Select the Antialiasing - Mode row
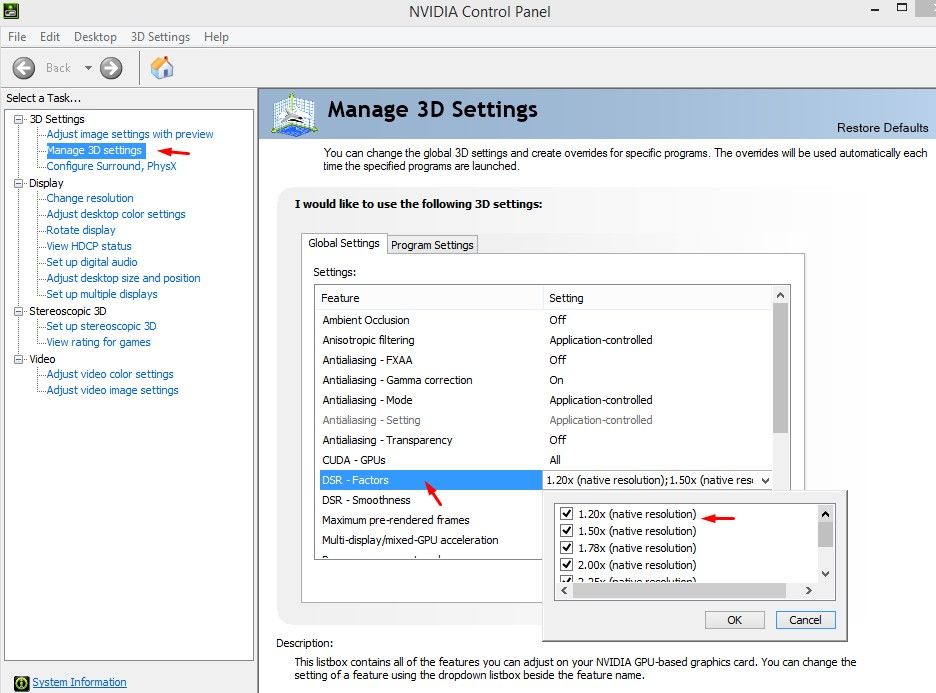 (546, 400)
